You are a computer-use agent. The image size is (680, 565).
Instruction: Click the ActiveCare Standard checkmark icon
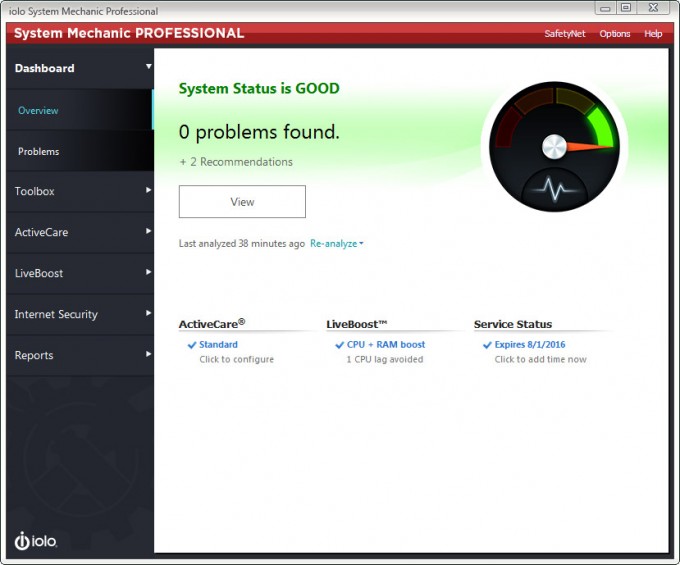pos(192,345)
